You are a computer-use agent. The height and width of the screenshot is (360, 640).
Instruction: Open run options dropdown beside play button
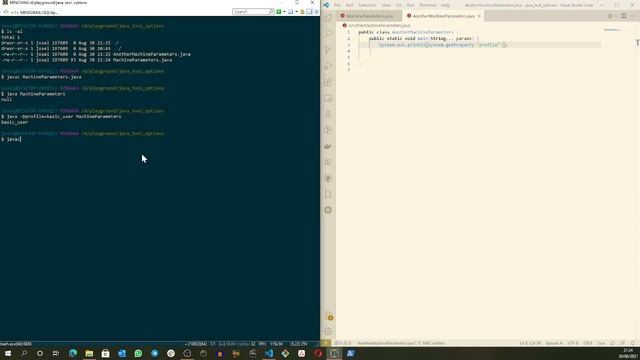(x=616, y=16)
